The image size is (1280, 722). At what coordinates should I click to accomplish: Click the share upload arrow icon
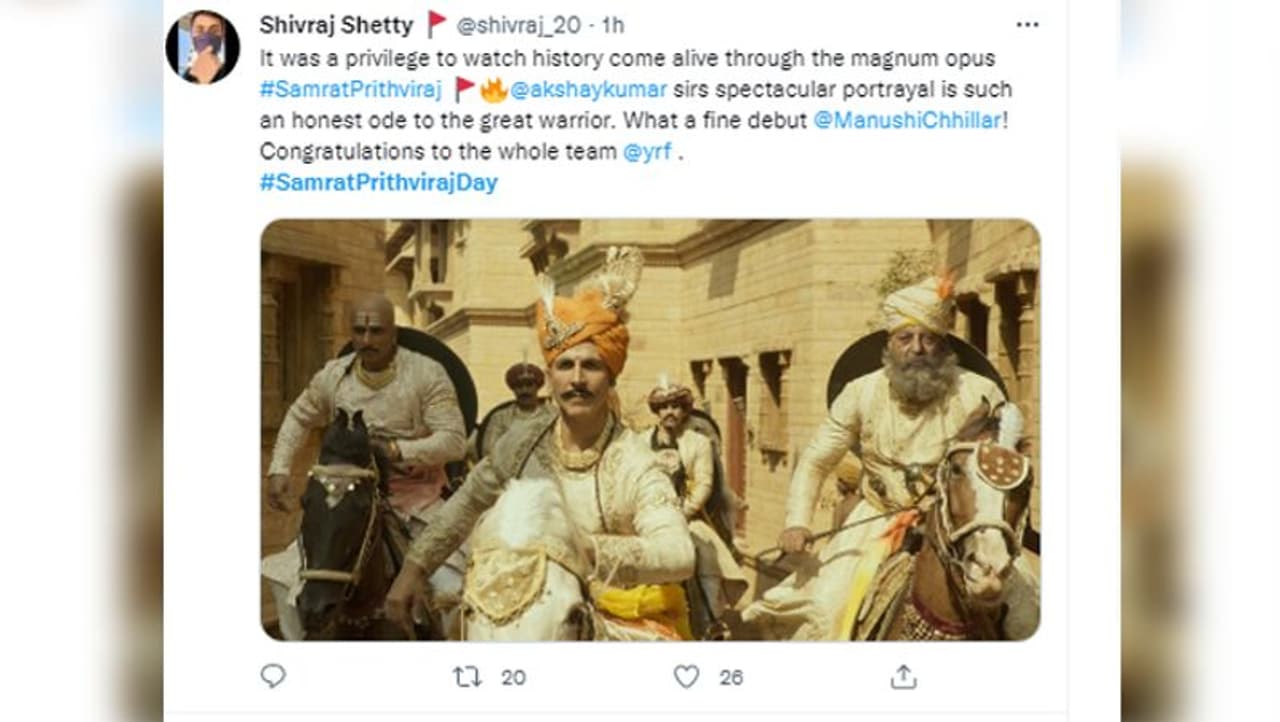point(903,677)
